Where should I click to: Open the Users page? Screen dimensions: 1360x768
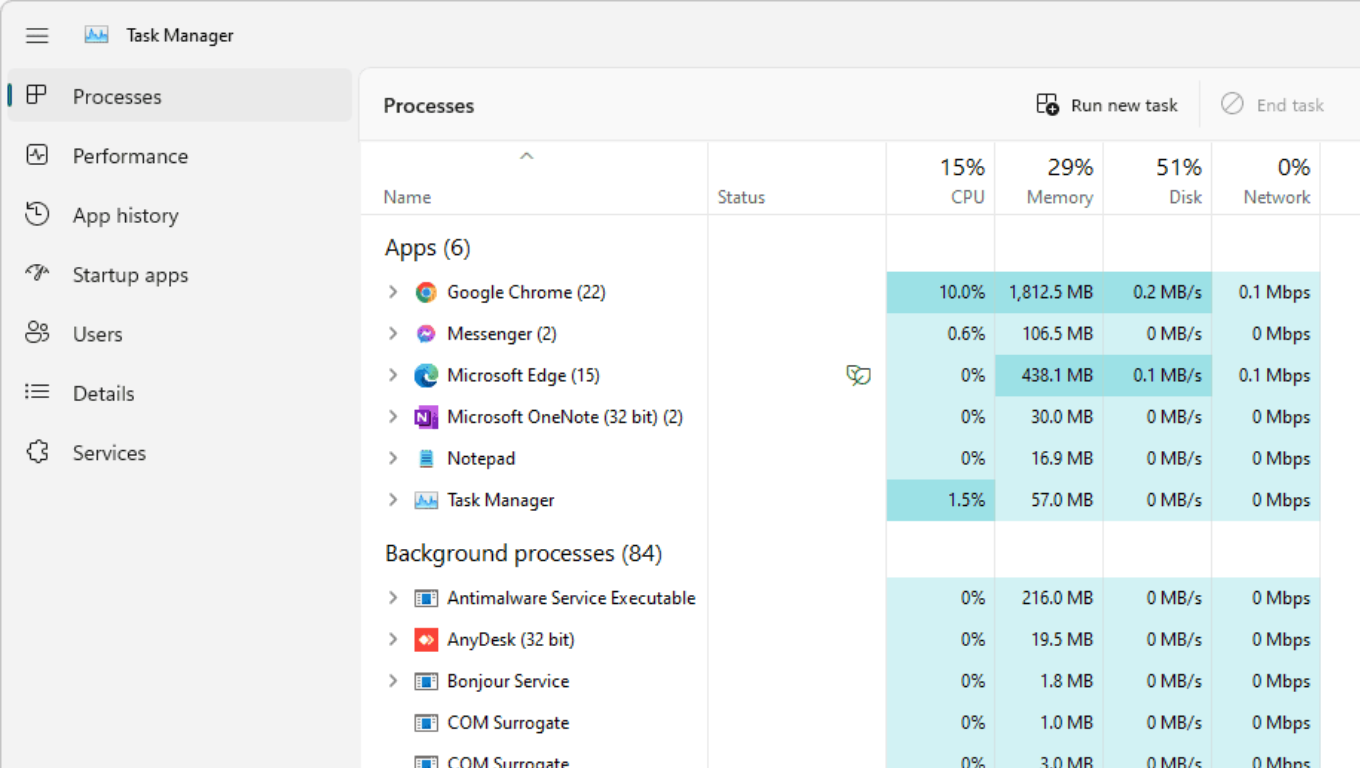coord(180,334)
